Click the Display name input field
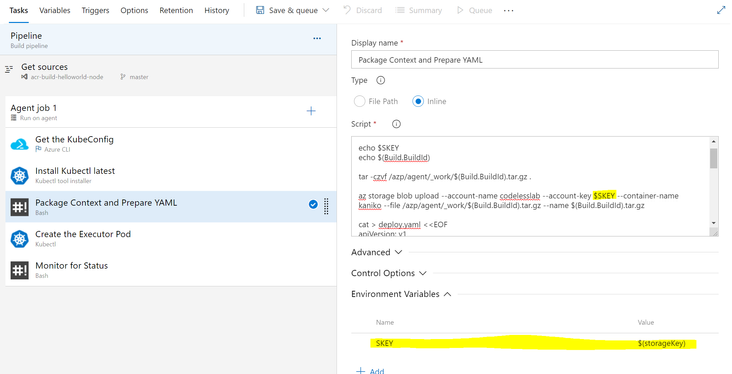This screenshot has width=732, height=374. tap(535, 60)
